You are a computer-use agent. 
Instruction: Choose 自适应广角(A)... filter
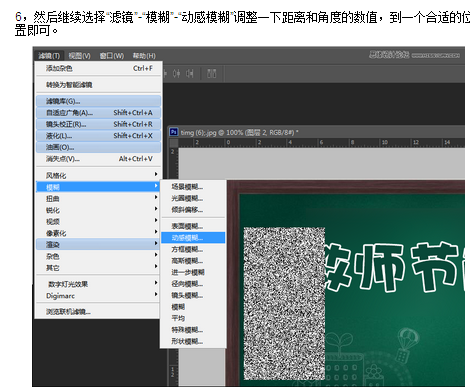coord(99,113)
